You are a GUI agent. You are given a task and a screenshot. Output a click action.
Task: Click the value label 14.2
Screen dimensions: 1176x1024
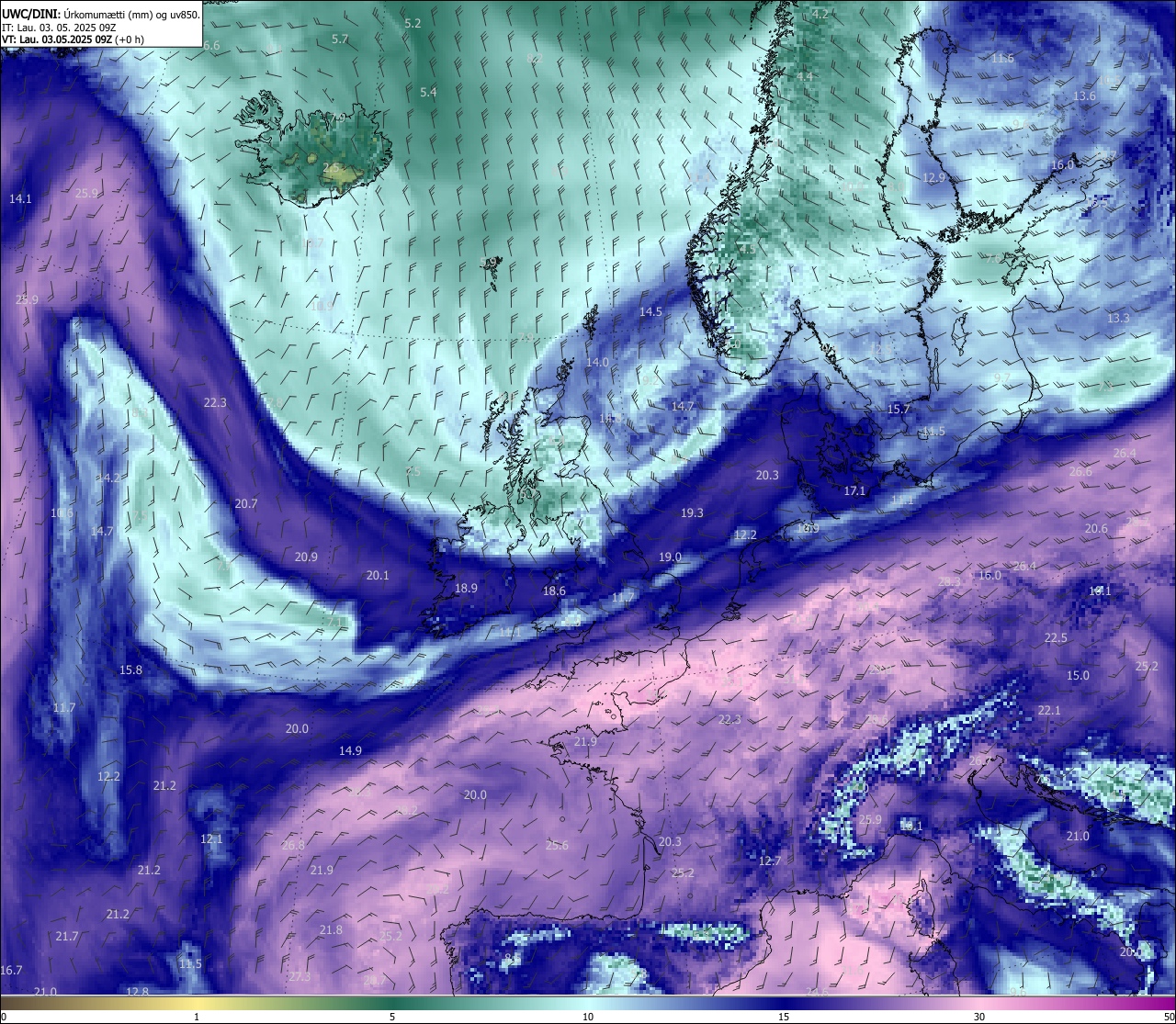109,478
